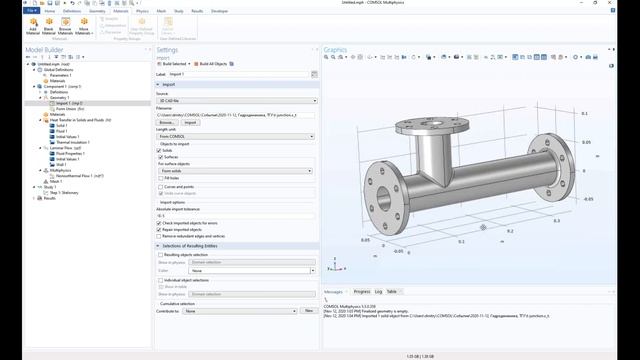Open the Log tab in messages panel
This screenshot has height=360, width=640.
pyautogui.click(x=378, y=291)
